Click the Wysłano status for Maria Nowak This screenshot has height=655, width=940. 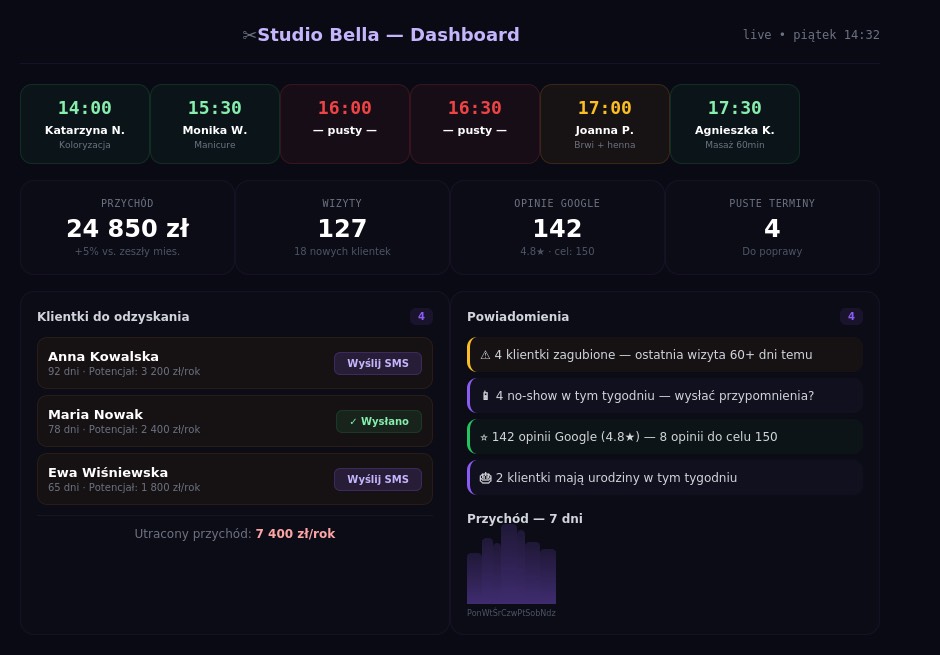pos(378,421)
